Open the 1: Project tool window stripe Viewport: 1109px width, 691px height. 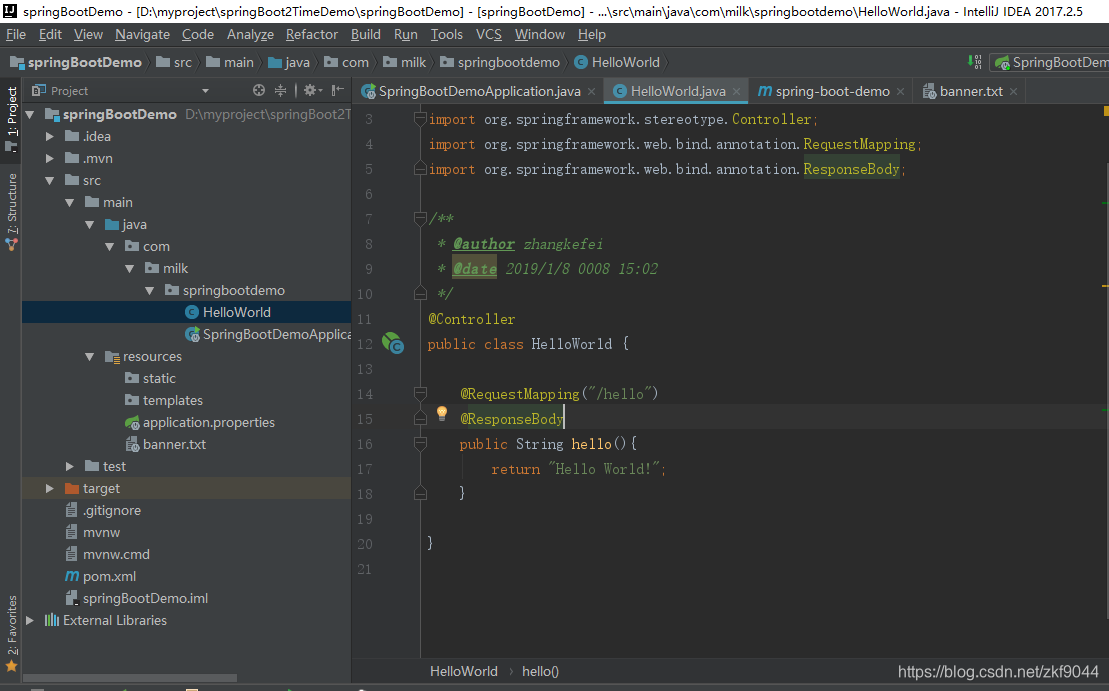click(11, 119)
